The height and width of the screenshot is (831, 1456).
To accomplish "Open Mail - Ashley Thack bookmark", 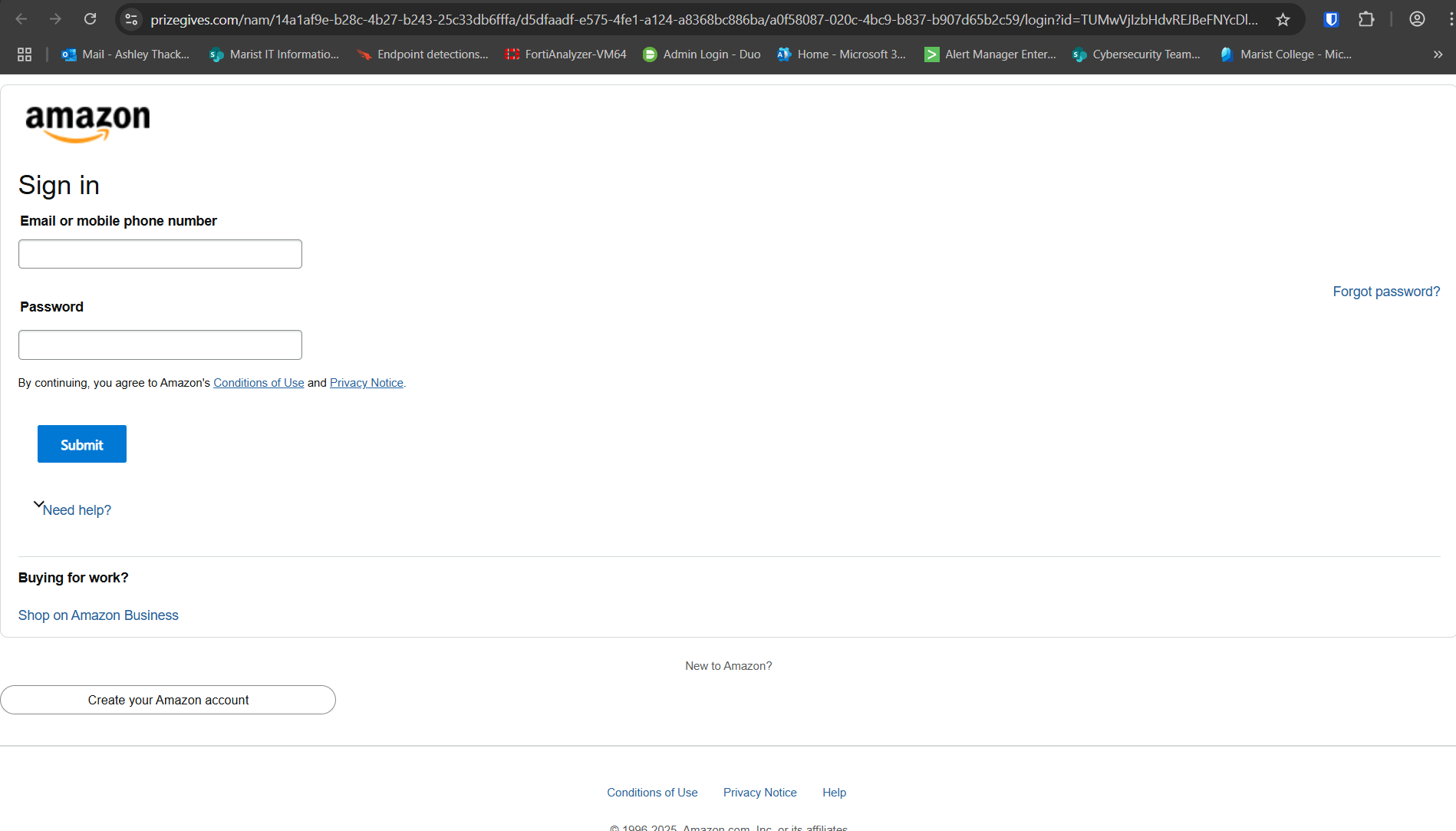I will (126, 54).
